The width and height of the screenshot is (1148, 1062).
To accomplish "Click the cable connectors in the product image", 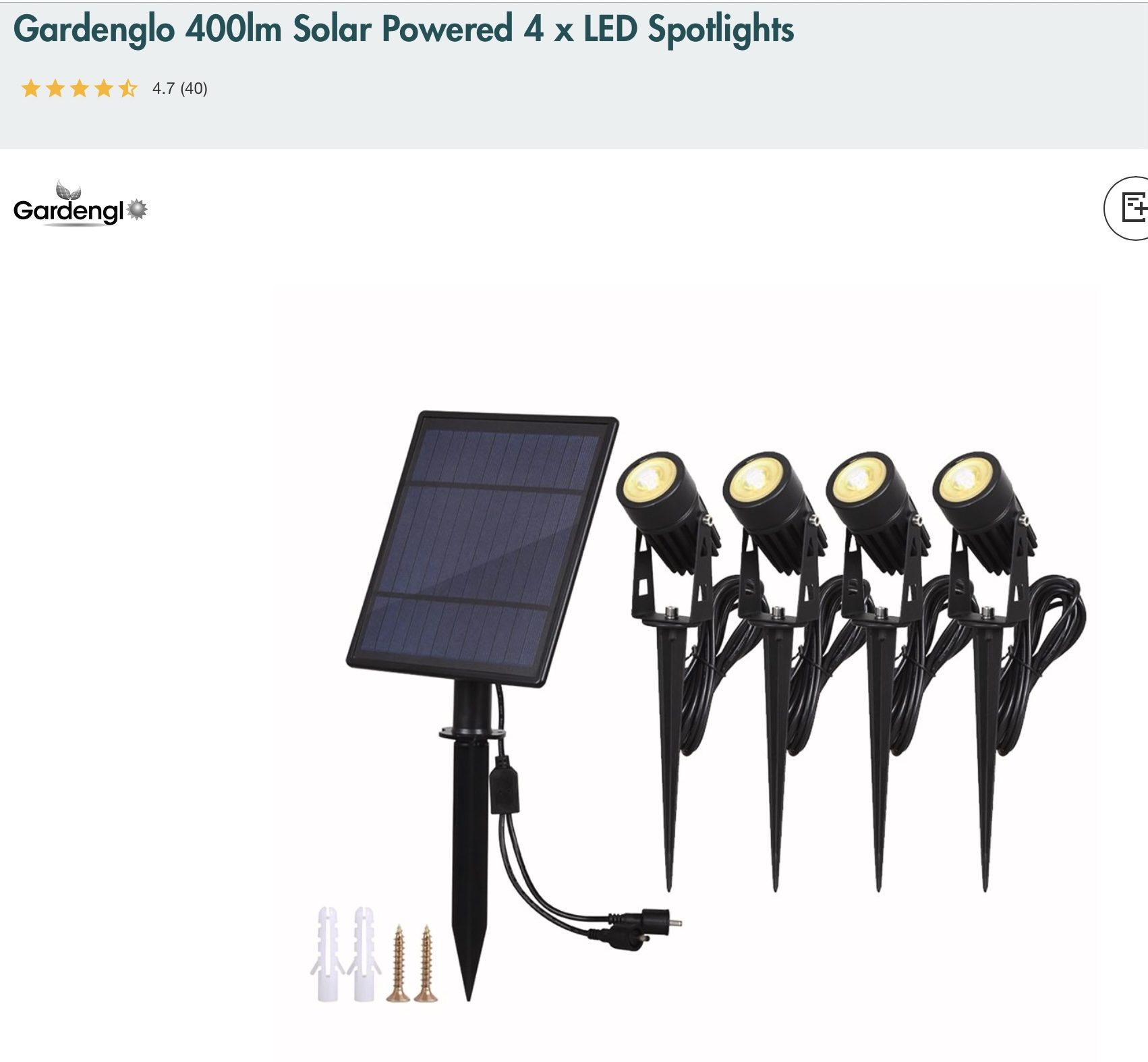I will [x=634, y=928].
